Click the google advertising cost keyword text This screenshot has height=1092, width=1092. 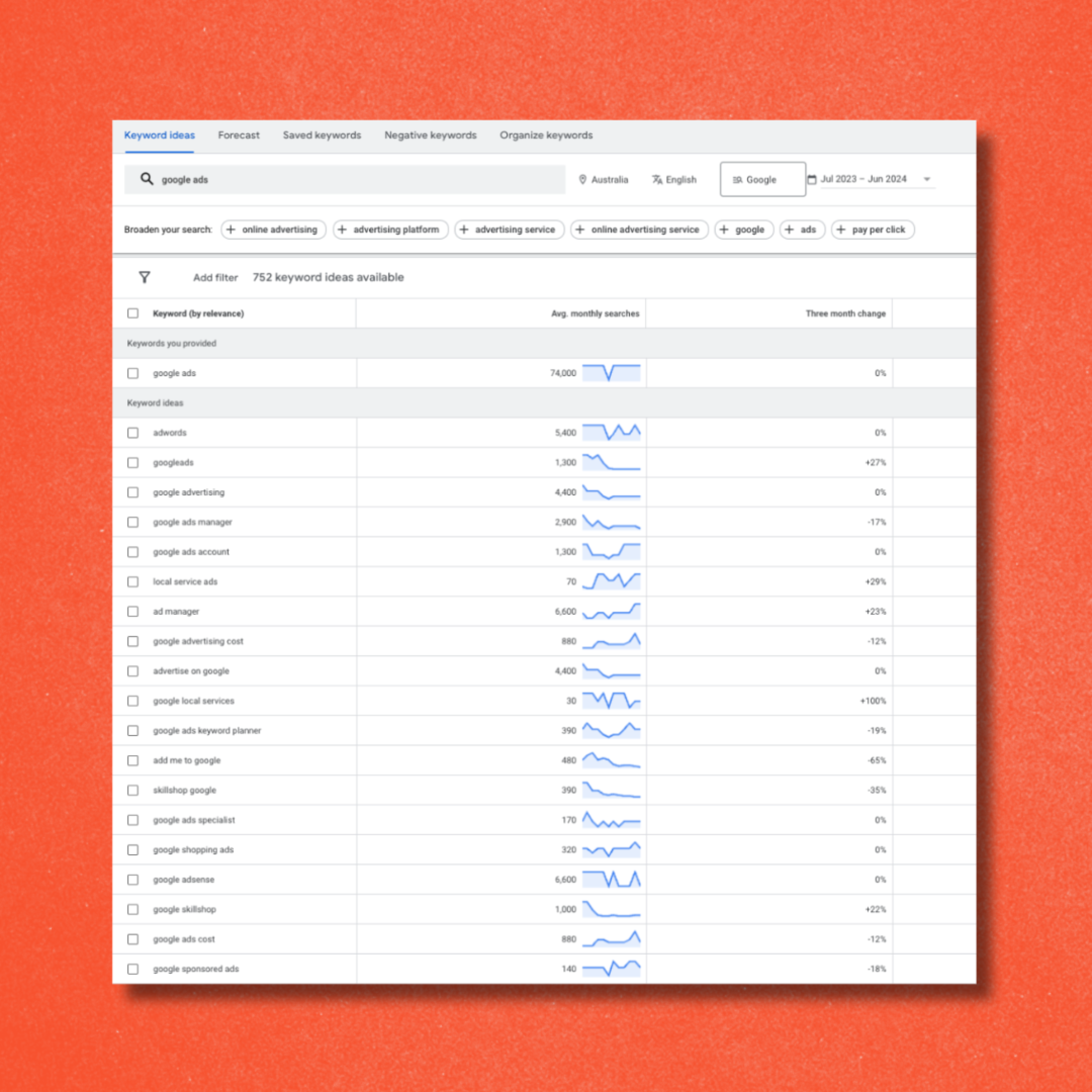click(x=198, y=641)
